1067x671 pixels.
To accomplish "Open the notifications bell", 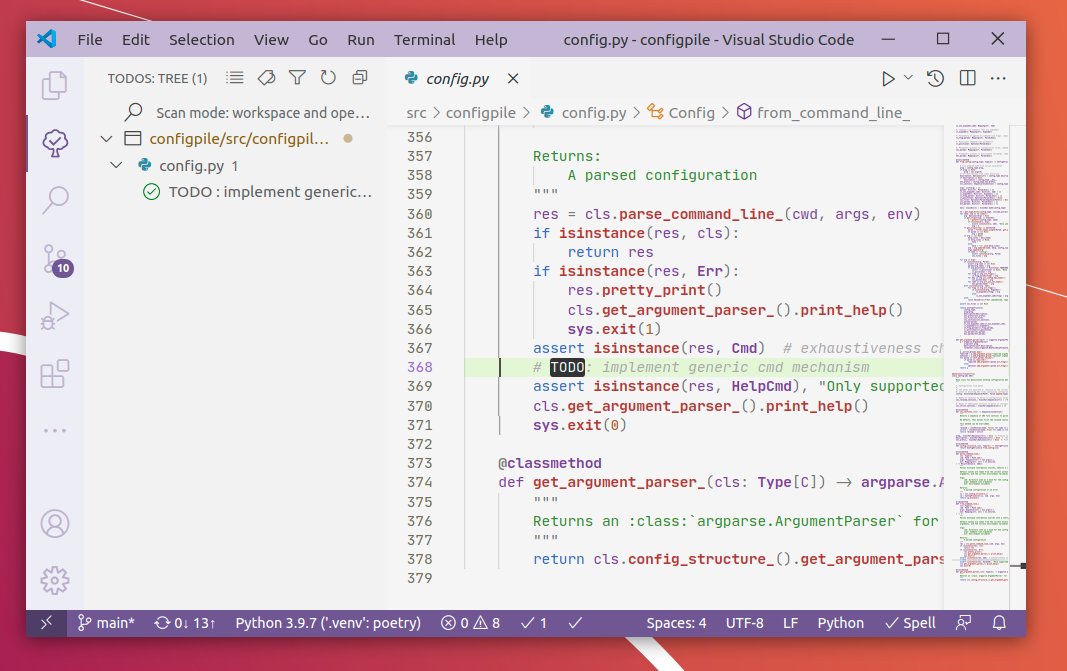I will coord(998,622).
